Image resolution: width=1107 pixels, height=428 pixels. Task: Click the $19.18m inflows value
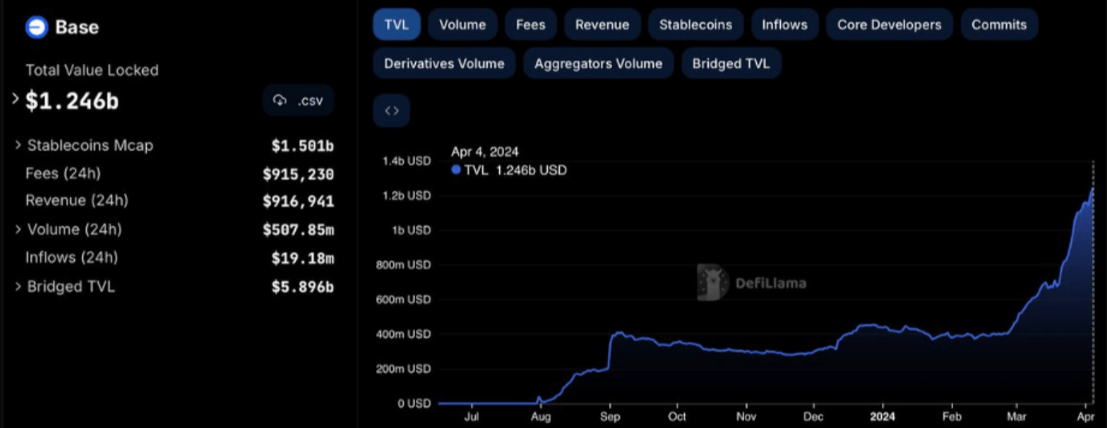point(303,258)
